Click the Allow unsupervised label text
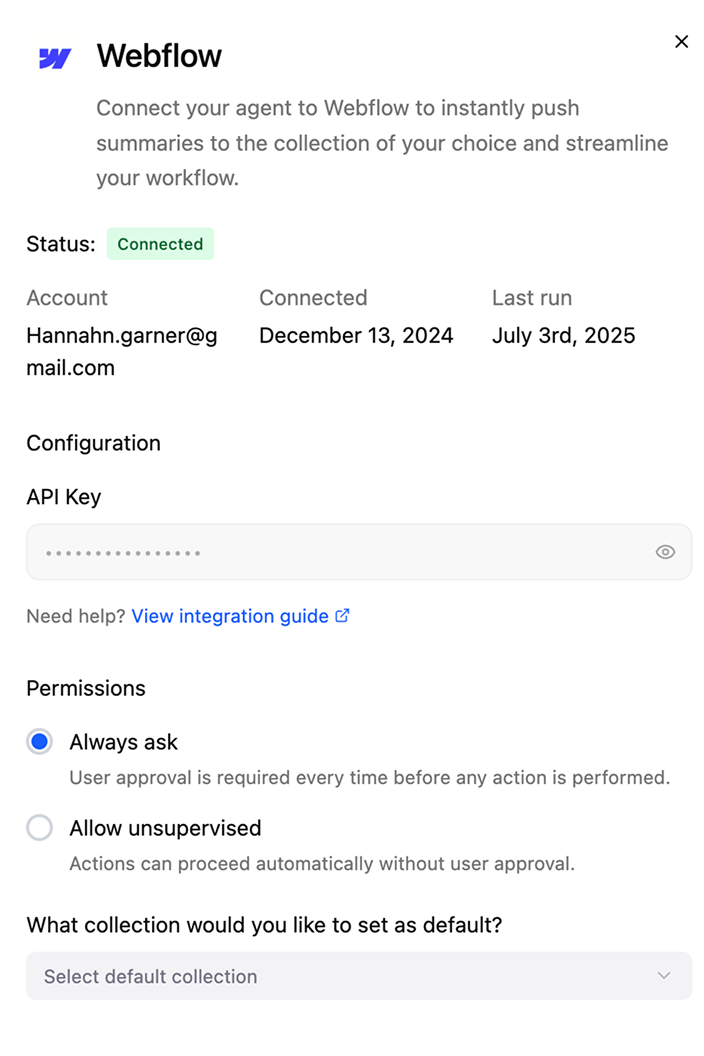The width and height of the screenshot is (704, 1056). (165, 828)
